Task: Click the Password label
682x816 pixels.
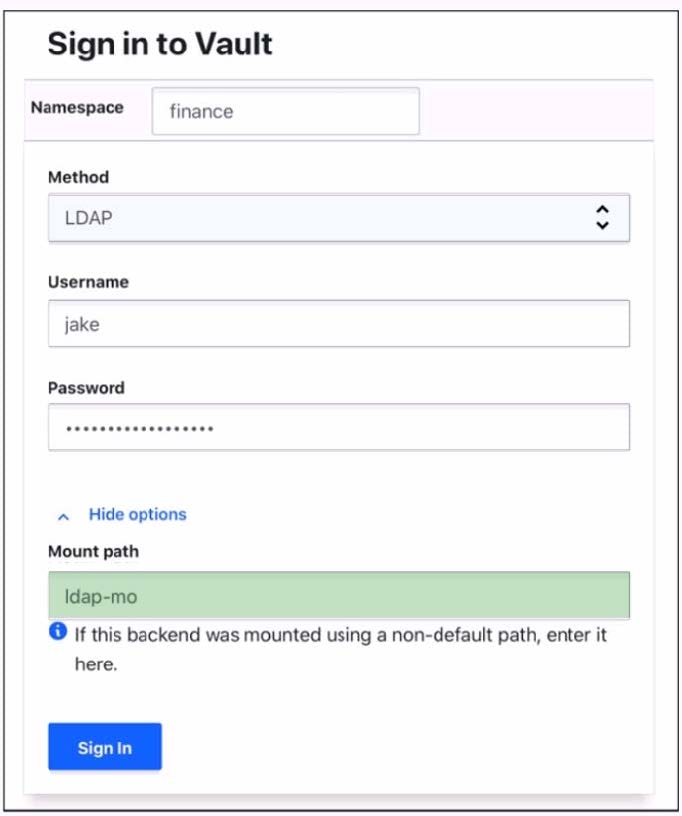Action: pos(86,387)
